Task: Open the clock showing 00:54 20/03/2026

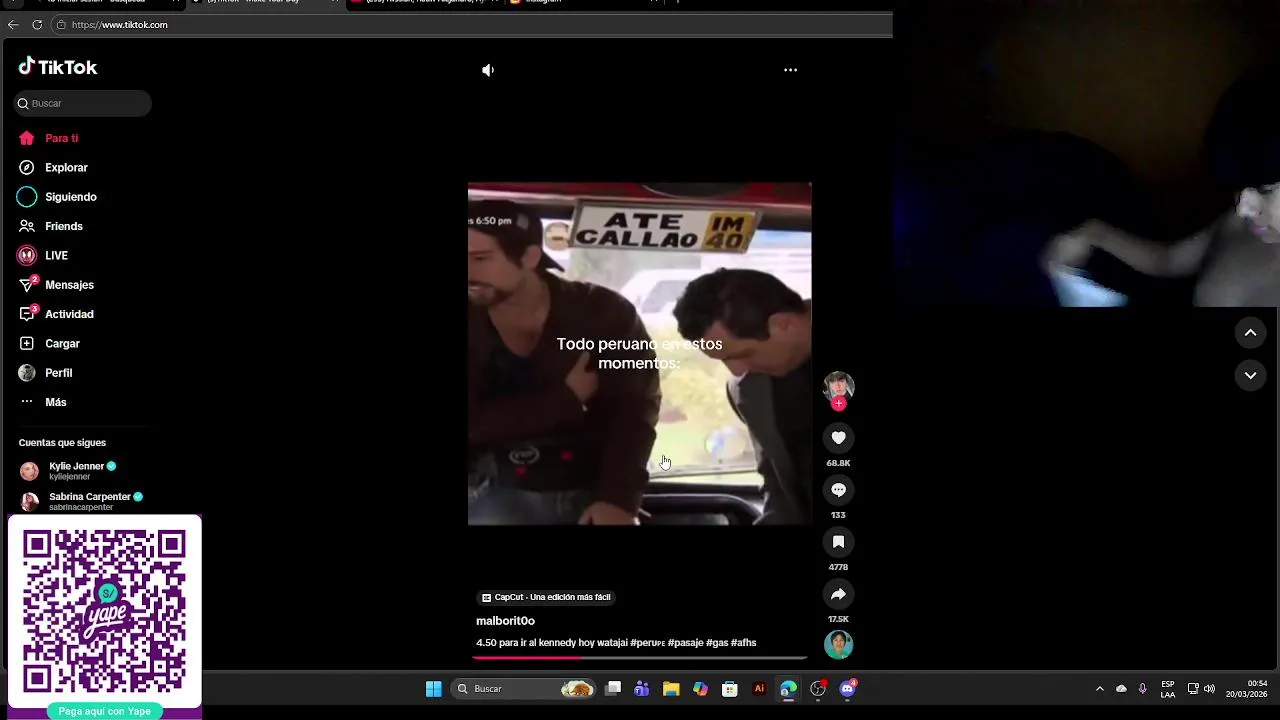Action: (x=1247, y=689)
